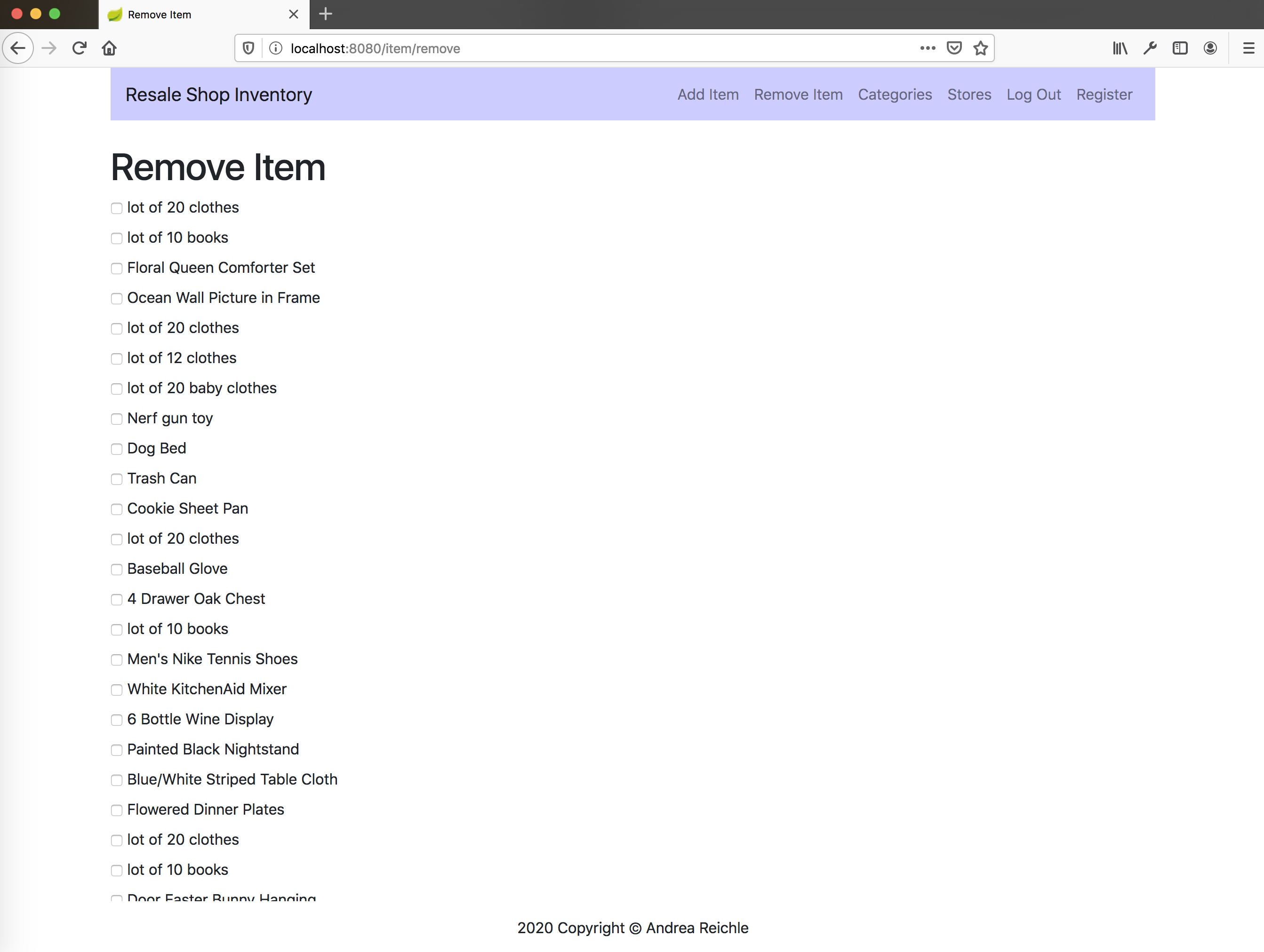This screenshot has width=1264, height=952.
Task: Switch to the Remove Item browser tab
Action: coord(171,14)
